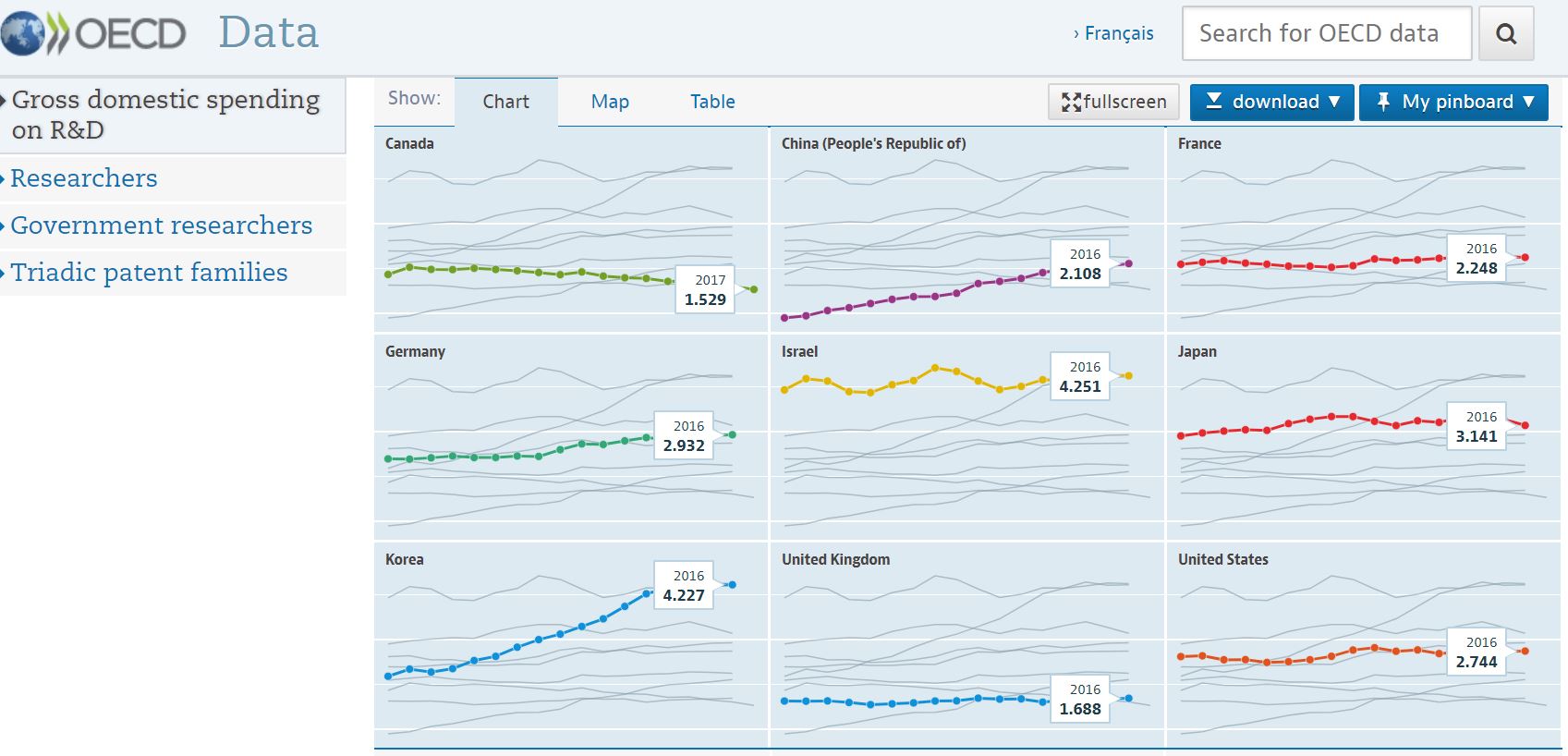
Task: Click the OECD globe logo
Action: 23,34
